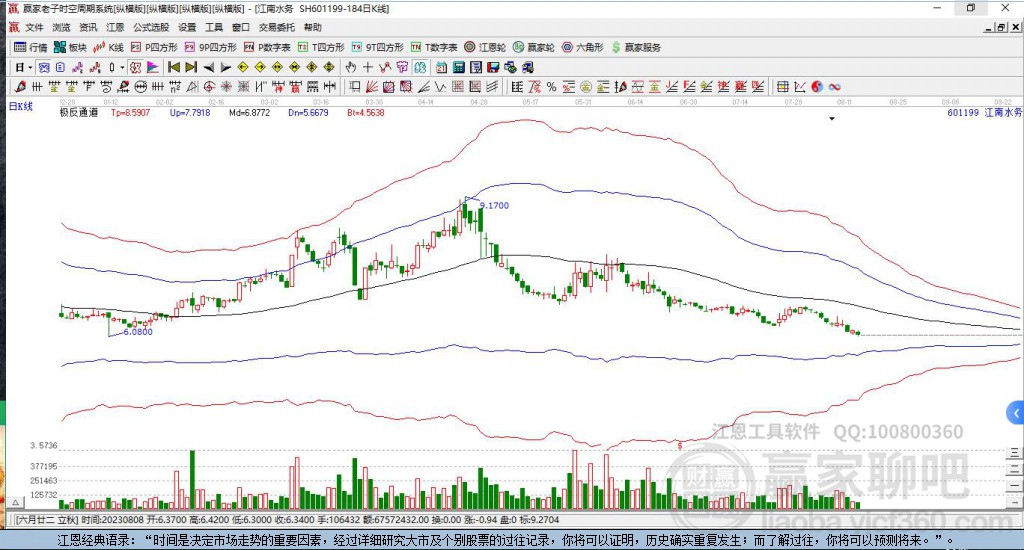Open the T四方形 tool

pyautogui.click(x=321, y=47)
